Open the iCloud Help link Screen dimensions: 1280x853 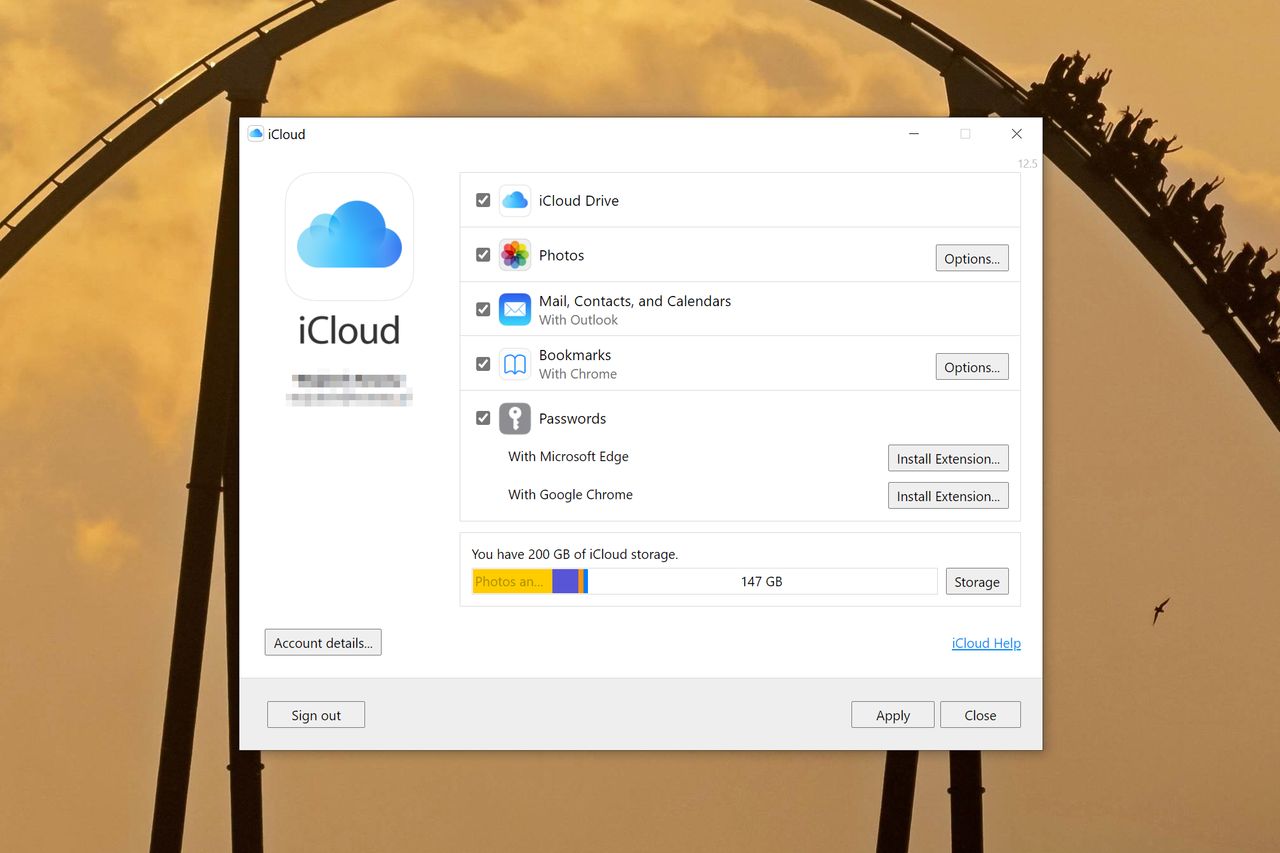(986, 643)
